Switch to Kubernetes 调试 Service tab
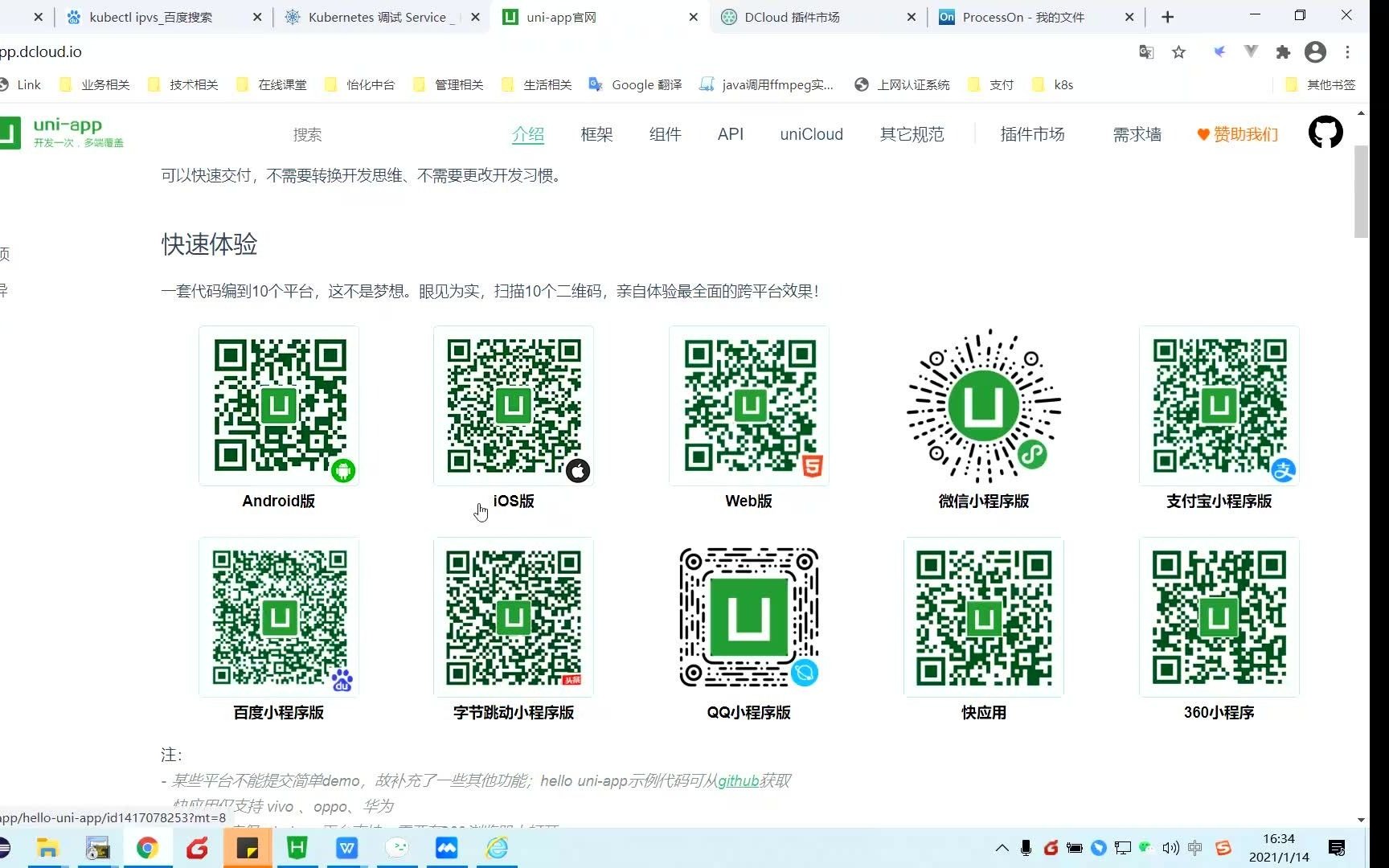The height and width of the screenshot is (868, 1389). pos(381,17)
